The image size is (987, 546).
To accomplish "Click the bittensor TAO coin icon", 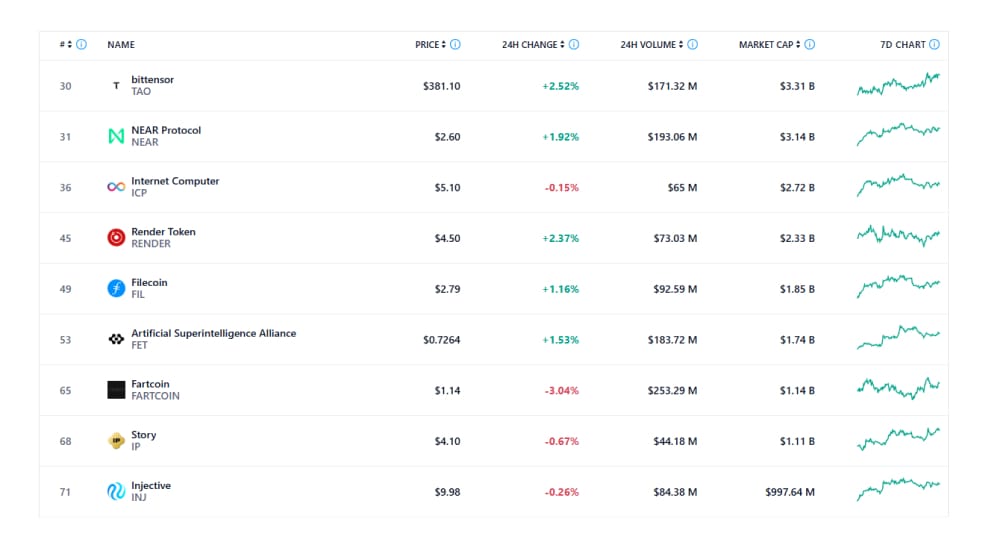I will (x=116, y=86).
